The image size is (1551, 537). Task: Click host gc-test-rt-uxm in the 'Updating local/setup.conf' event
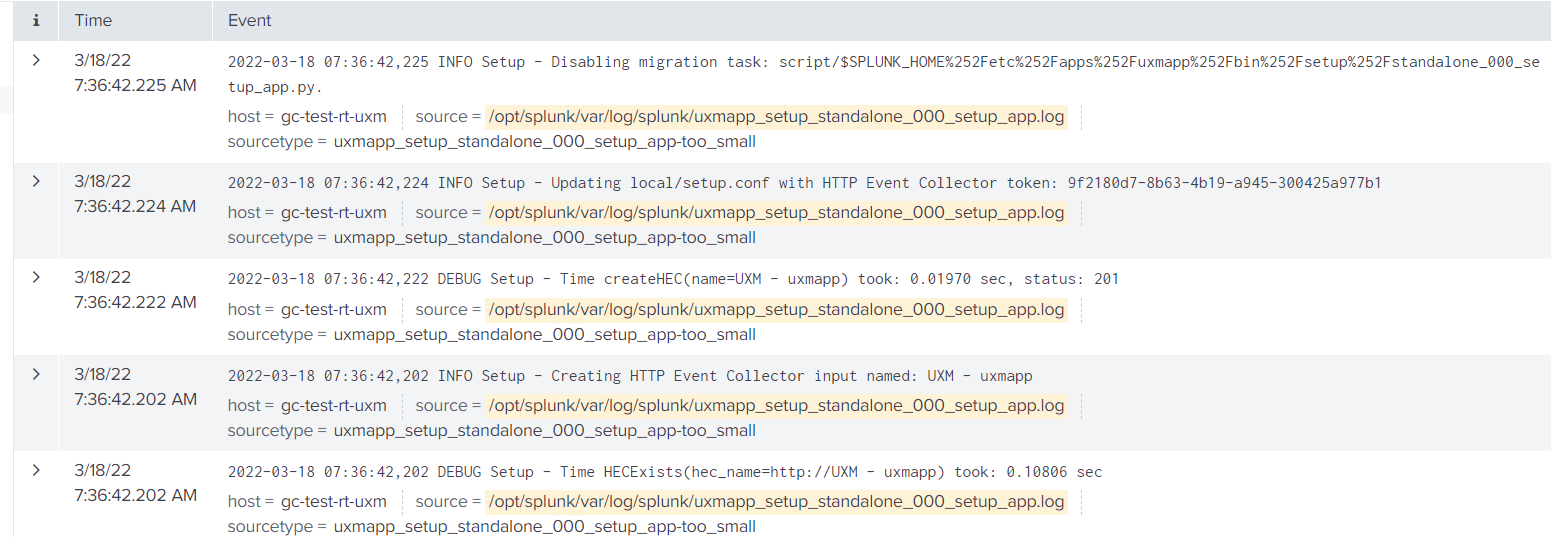point(333,213)
